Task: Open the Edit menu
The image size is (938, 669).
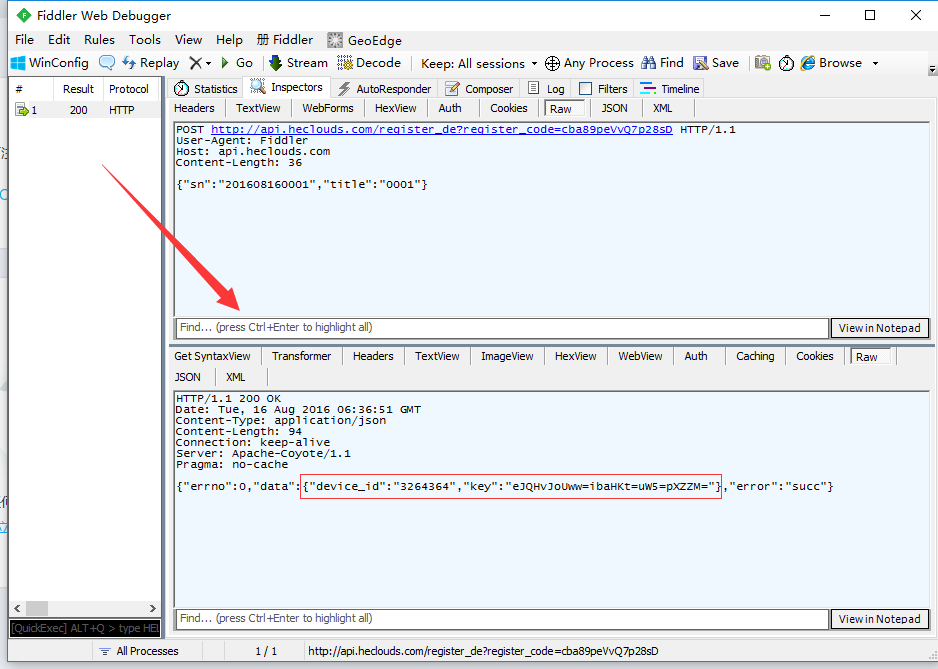Action: point(59,40)
